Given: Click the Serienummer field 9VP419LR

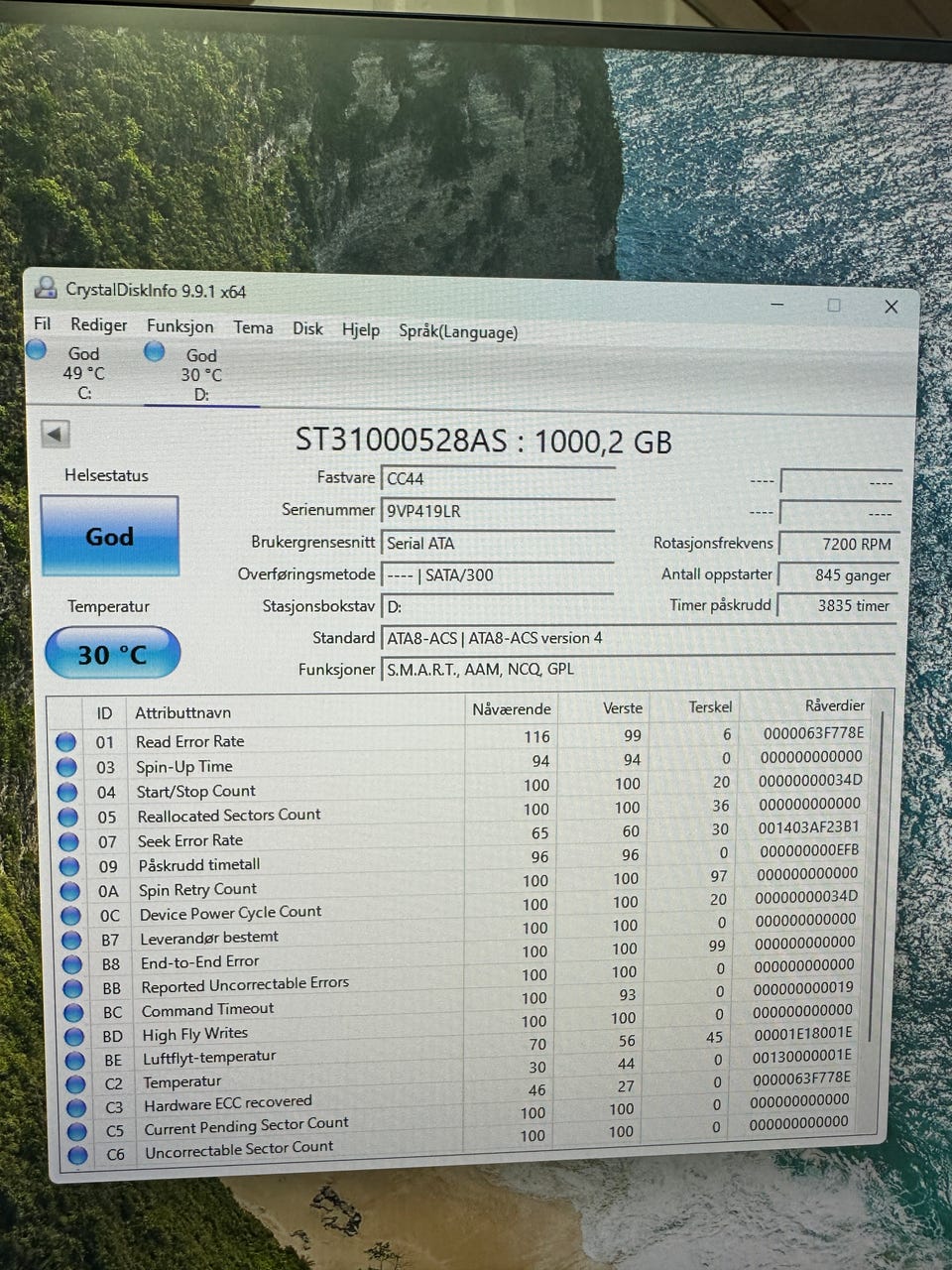Looking at the screenshot, I should tap(498, 511).
